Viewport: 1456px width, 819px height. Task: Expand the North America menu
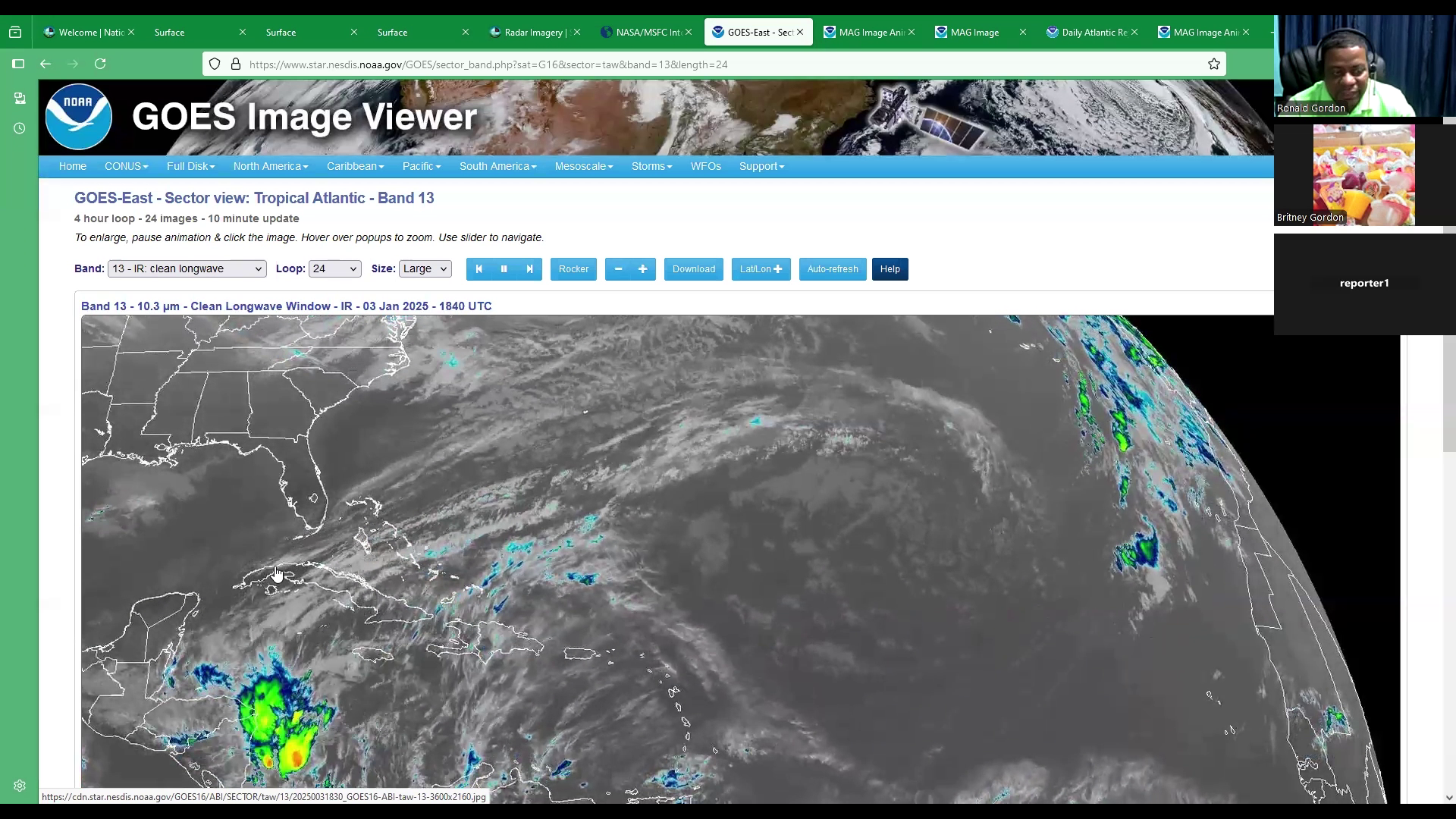coord(271,166)
